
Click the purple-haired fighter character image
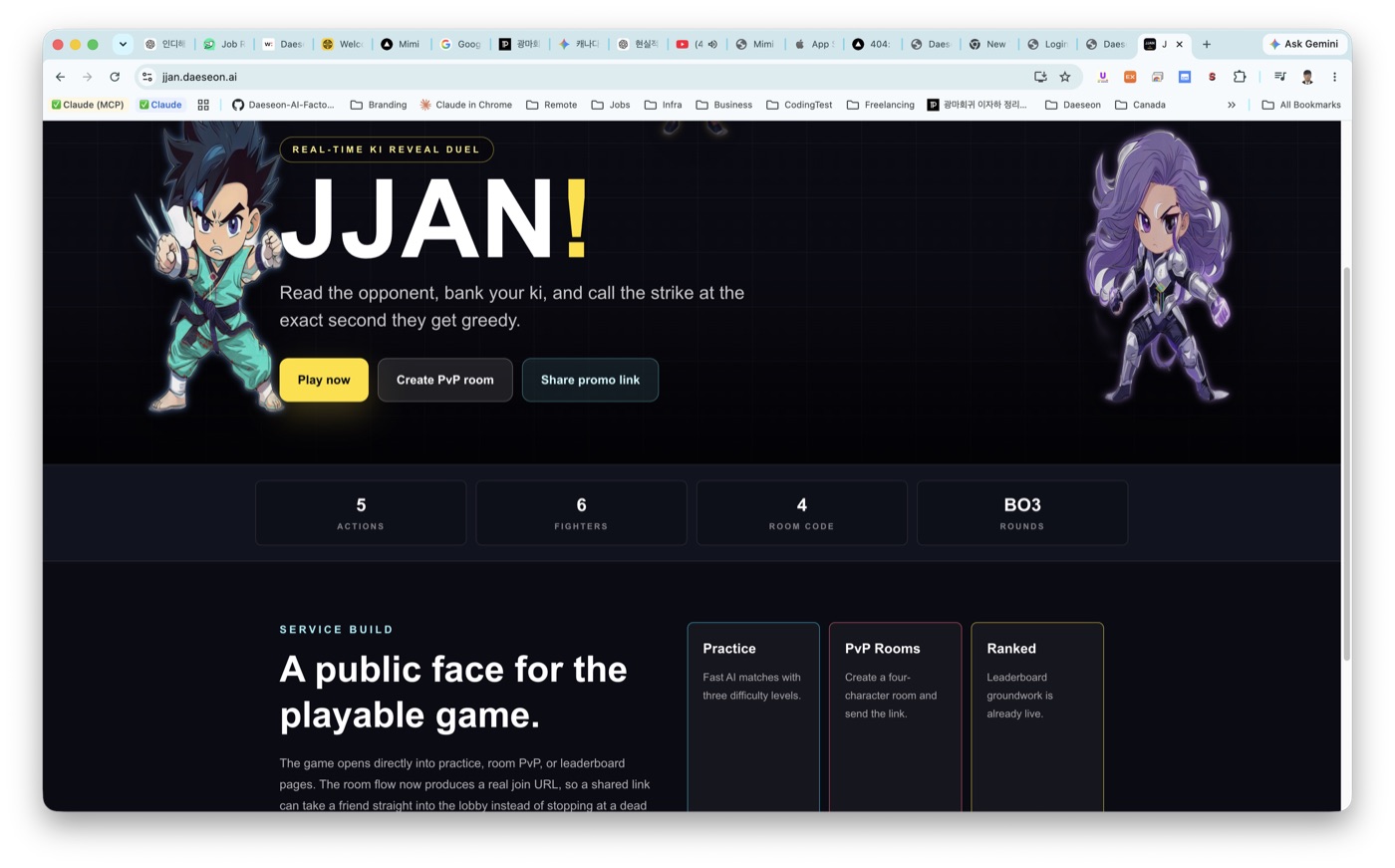(x=1159, y=267)
